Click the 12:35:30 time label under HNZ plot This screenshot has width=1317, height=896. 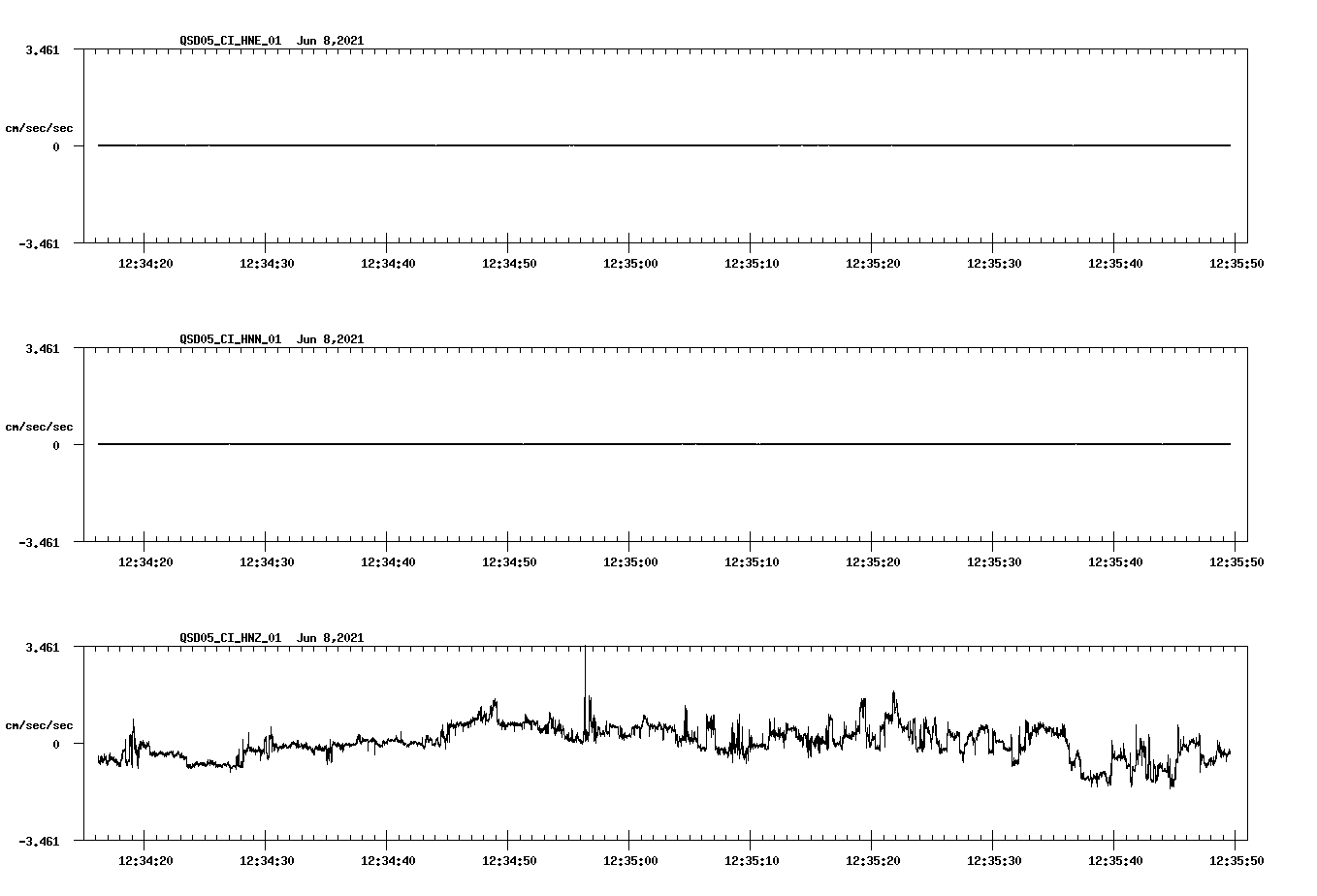(x=994, y=860)
